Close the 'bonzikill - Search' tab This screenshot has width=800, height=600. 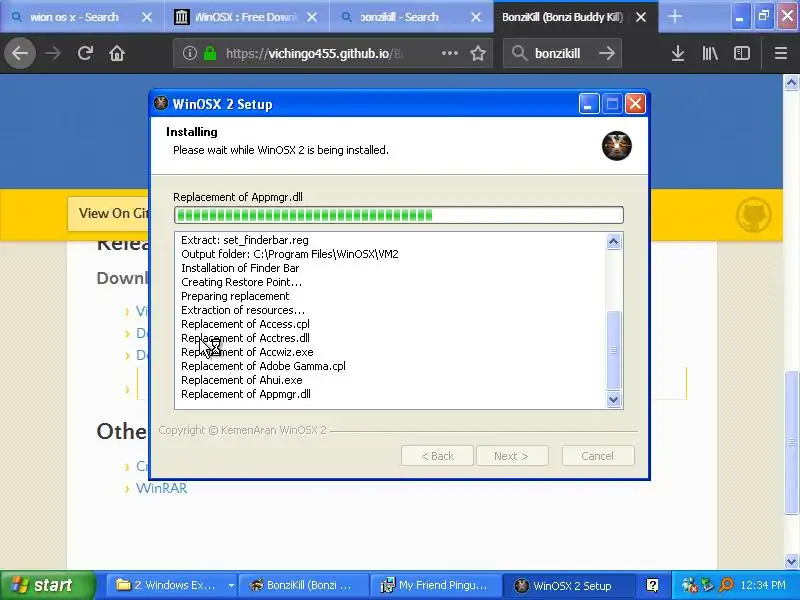pos(476,17)
